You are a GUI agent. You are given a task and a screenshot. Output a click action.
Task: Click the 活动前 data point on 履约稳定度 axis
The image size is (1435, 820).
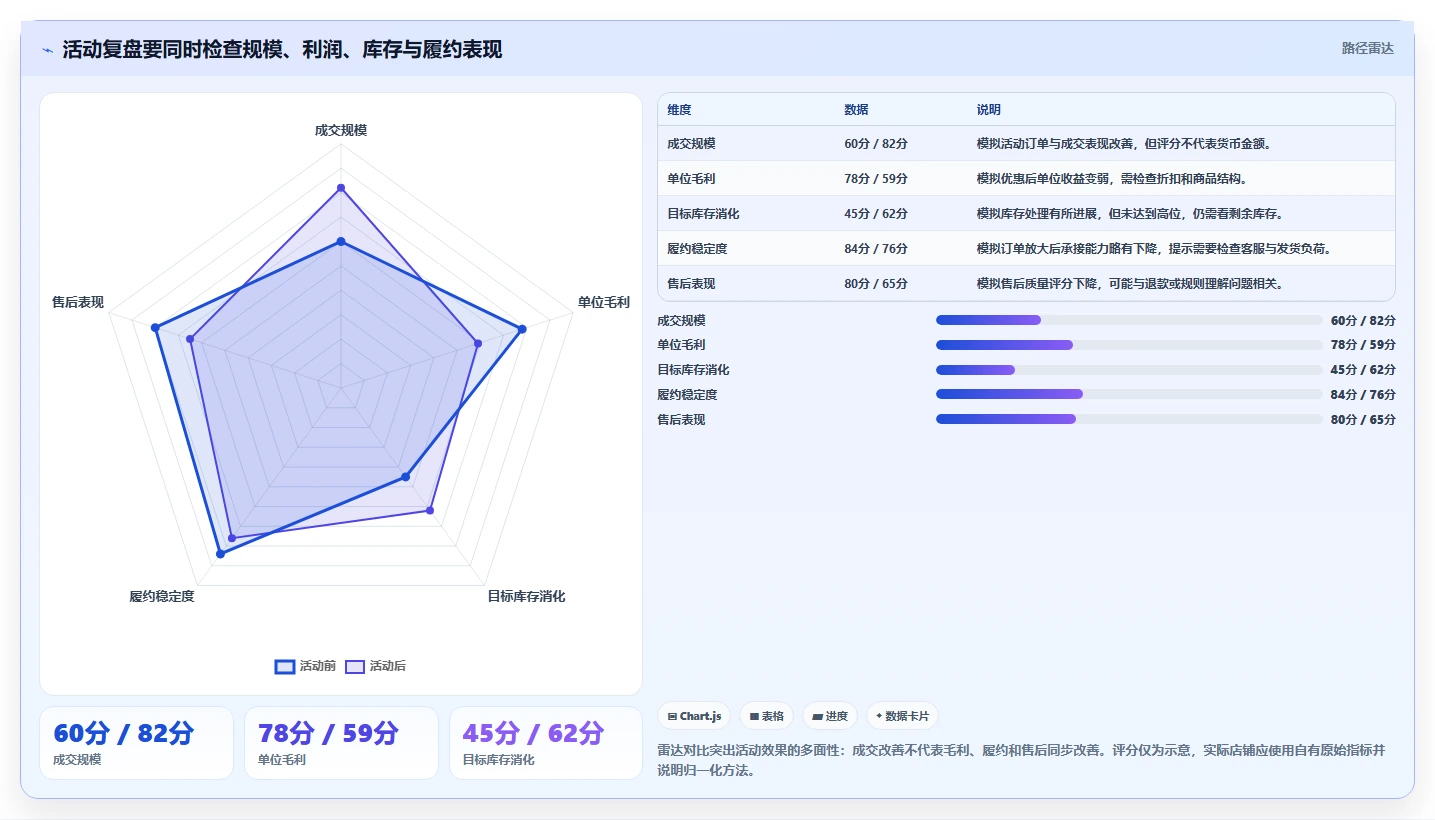220,553
